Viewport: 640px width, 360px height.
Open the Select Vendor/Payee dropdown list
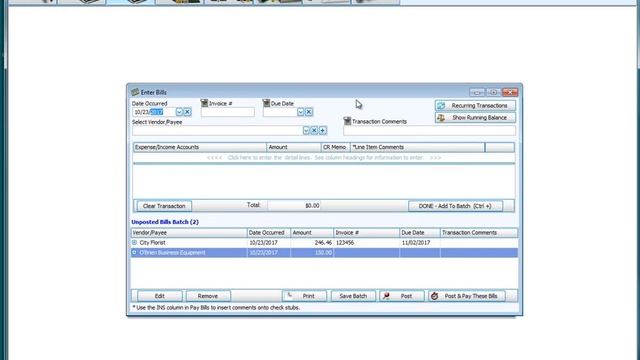(306, 131)
